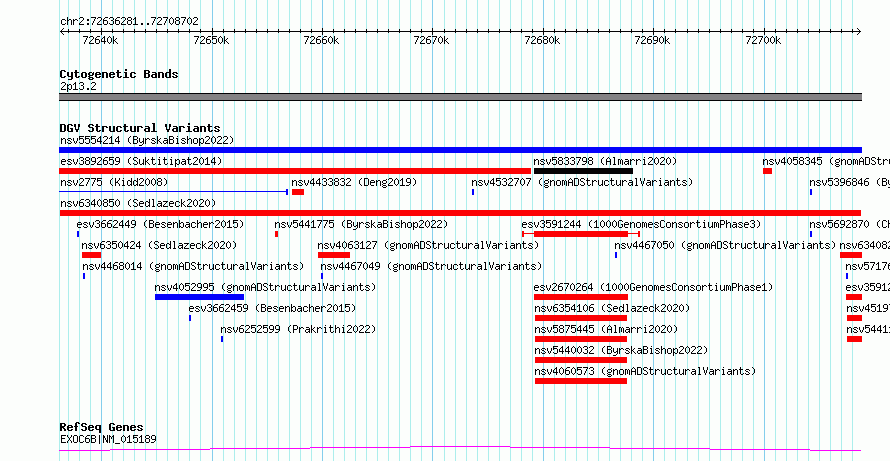Click the 72650k ruler tick label
Screen dimensions: 890x461
point(211,40)
